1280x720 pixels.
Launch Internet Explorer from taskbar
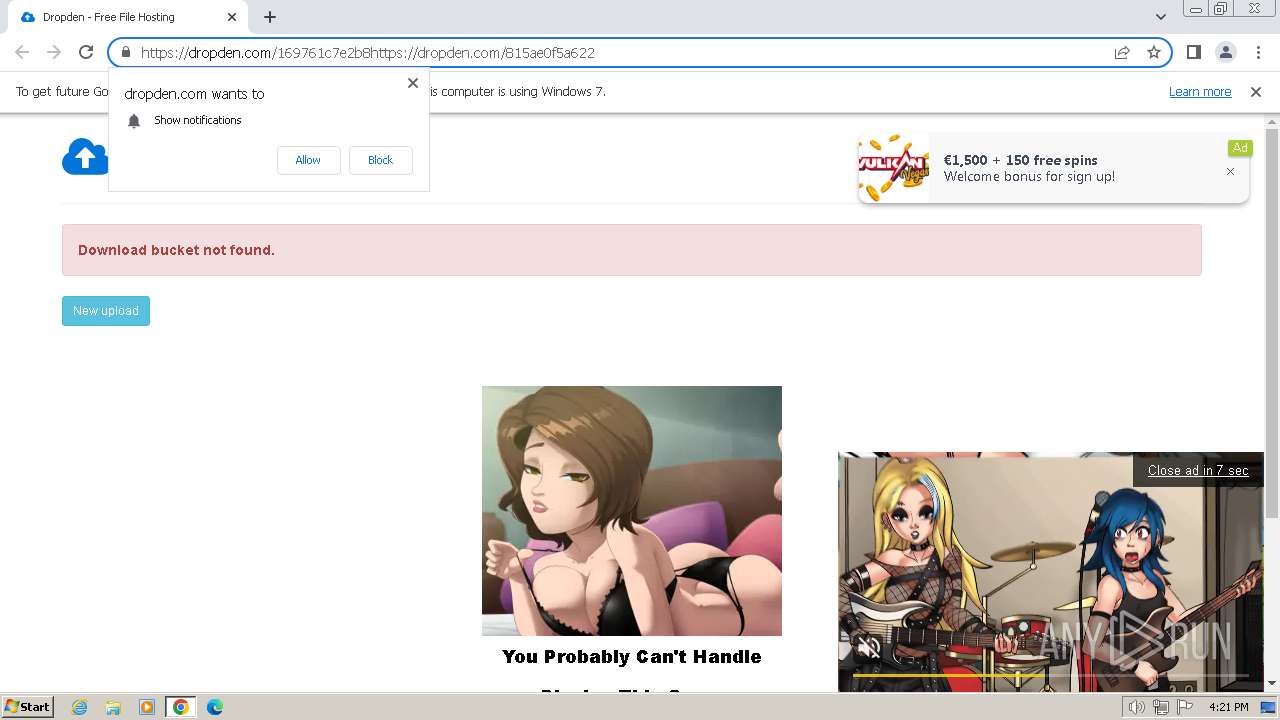coord(80,707)
